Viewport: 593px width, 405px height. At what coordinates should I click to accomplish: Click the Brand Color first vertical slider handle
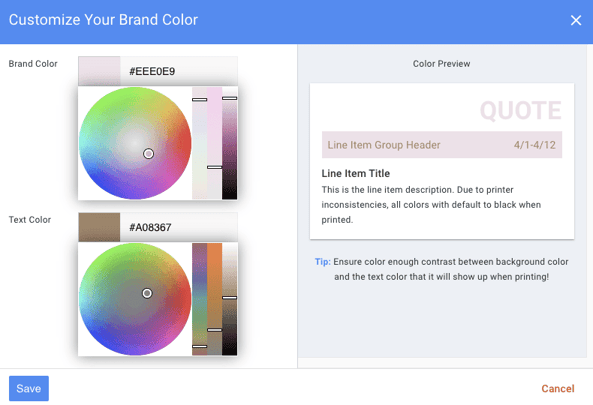tap(199, 99)
